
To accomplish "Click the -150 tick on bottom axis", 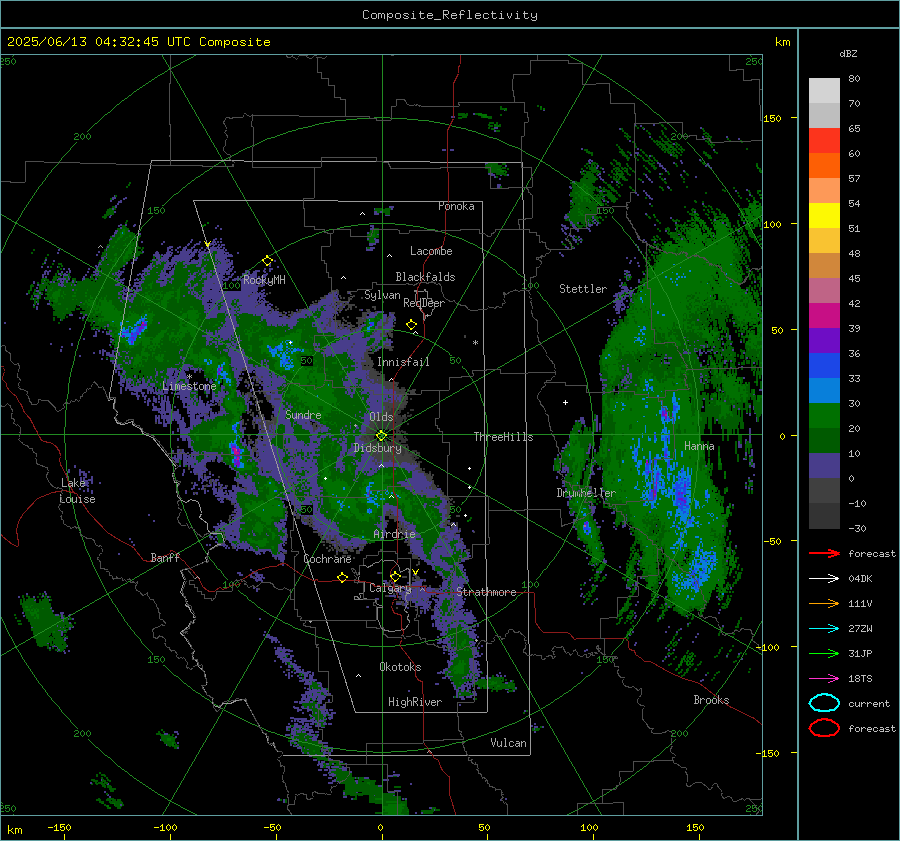I will coord(60,827).
